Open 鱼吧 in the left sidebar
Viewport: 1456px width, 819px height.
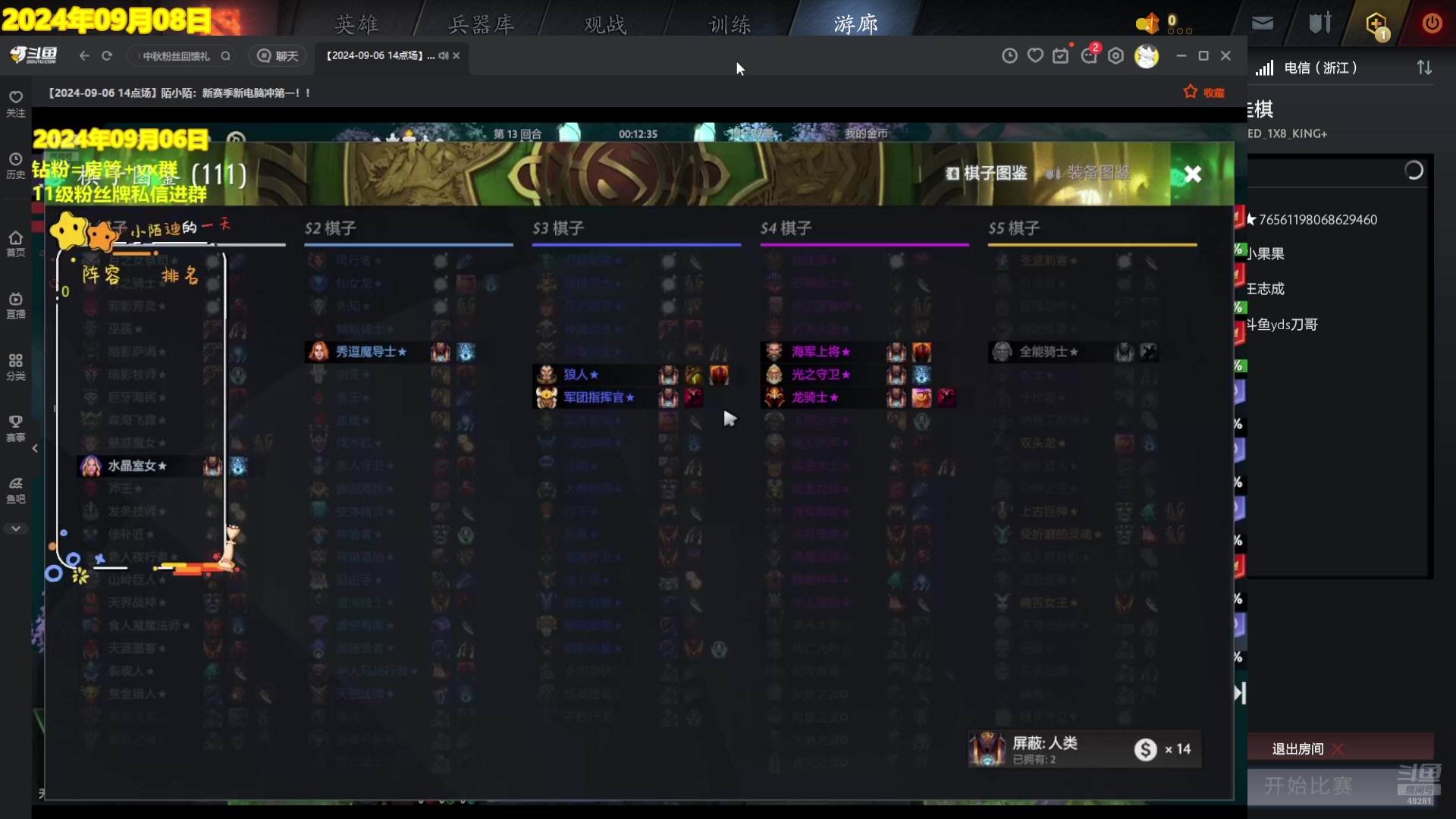tap(16, 490)
